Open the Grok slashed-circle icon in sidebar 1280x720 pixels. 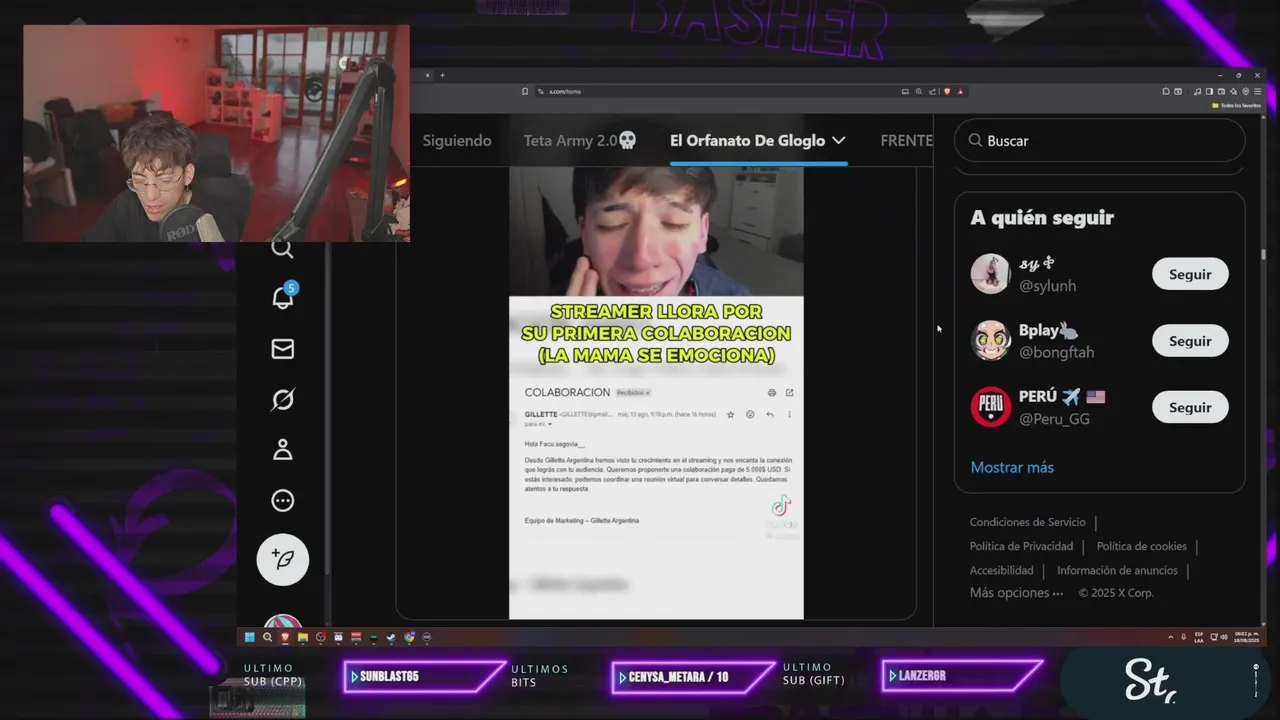click(283, 400)
